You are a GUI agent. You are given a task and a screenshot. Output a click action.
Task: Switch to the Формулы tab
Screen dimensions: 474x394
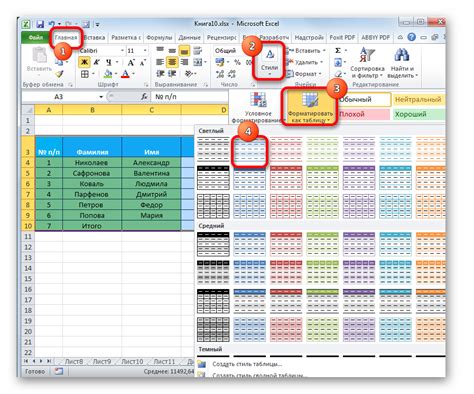[x=159, y=37]
